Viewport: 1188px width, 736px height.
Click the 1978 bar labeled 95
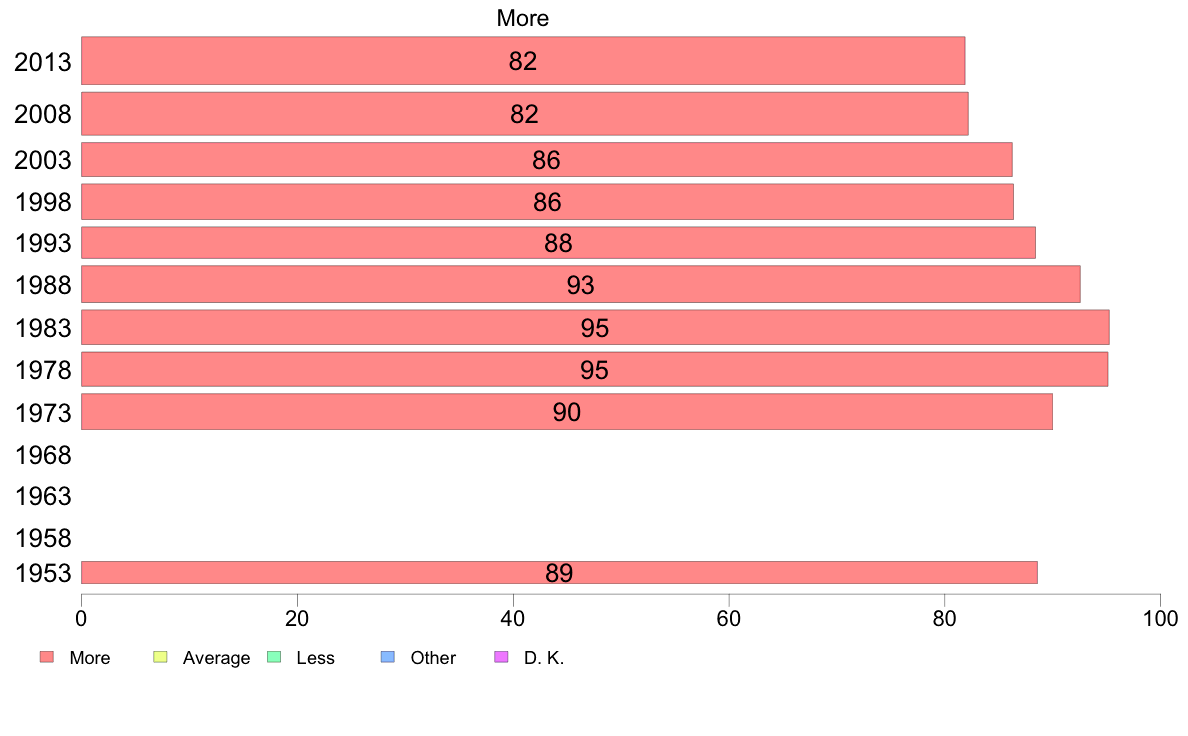[594, 369]
